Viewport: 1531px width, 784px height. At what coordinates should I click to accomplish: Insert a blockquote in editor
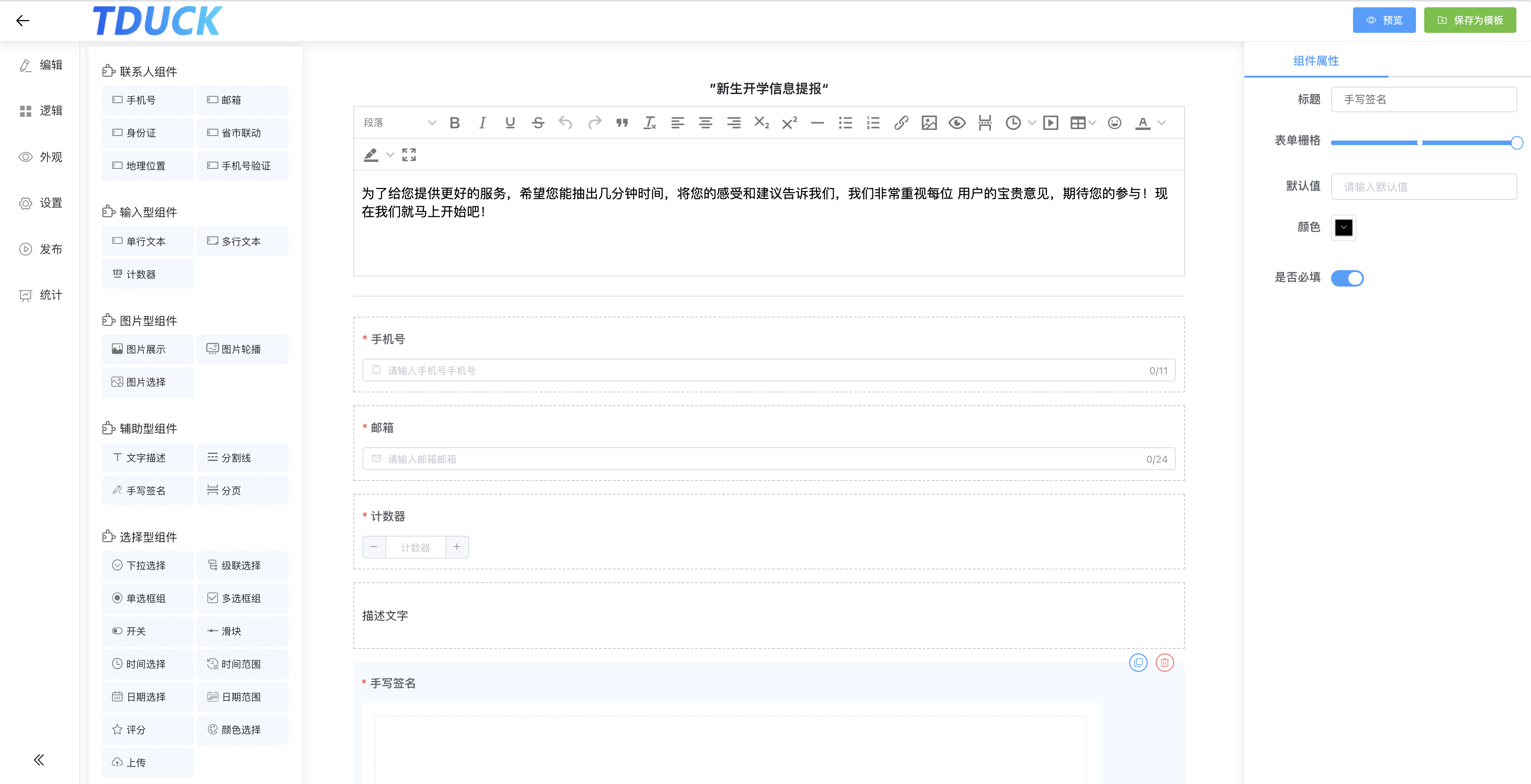622,123
